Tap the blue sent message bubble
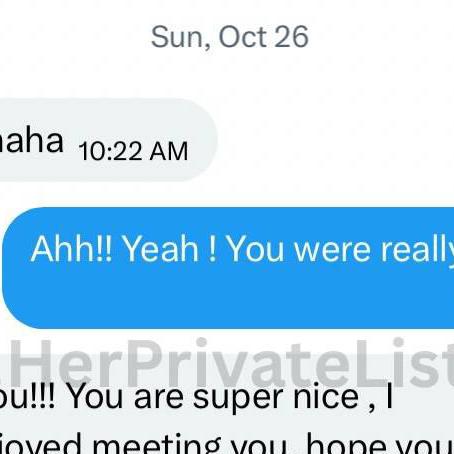 pos(228,268)
